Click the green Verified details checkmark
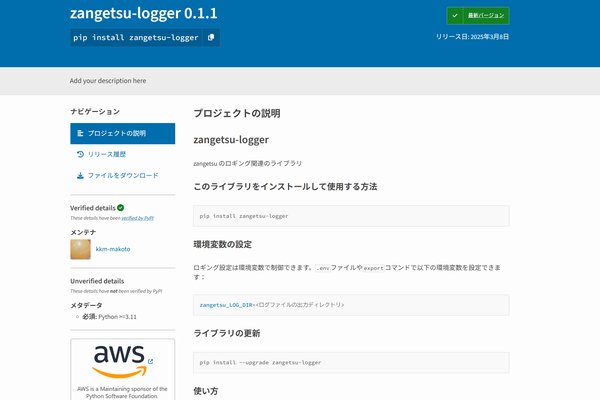 120,207
